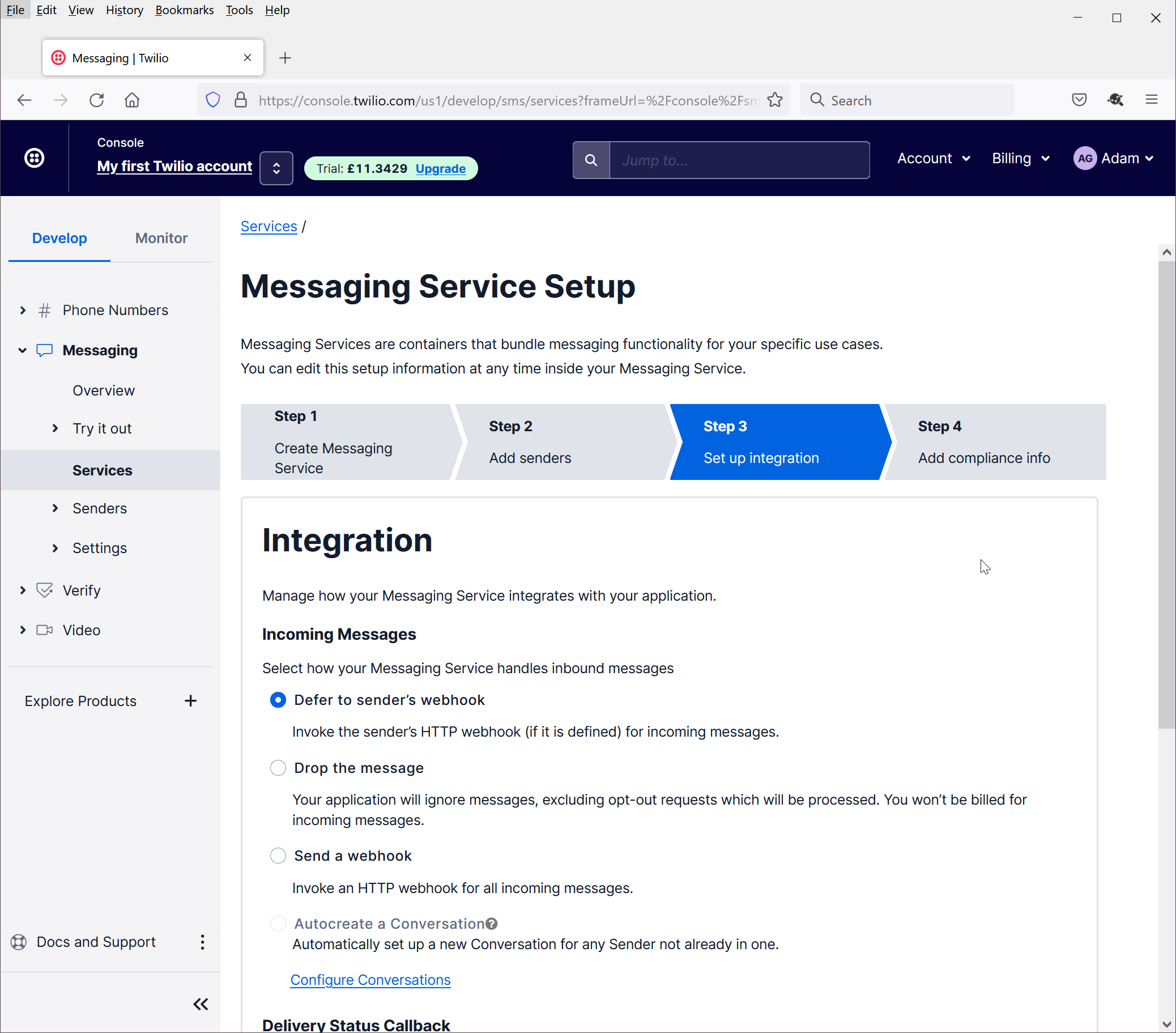Click the Jump to search magnifier icon
This screenshot has width=1176, height=1033.
[x=591, y=160]
